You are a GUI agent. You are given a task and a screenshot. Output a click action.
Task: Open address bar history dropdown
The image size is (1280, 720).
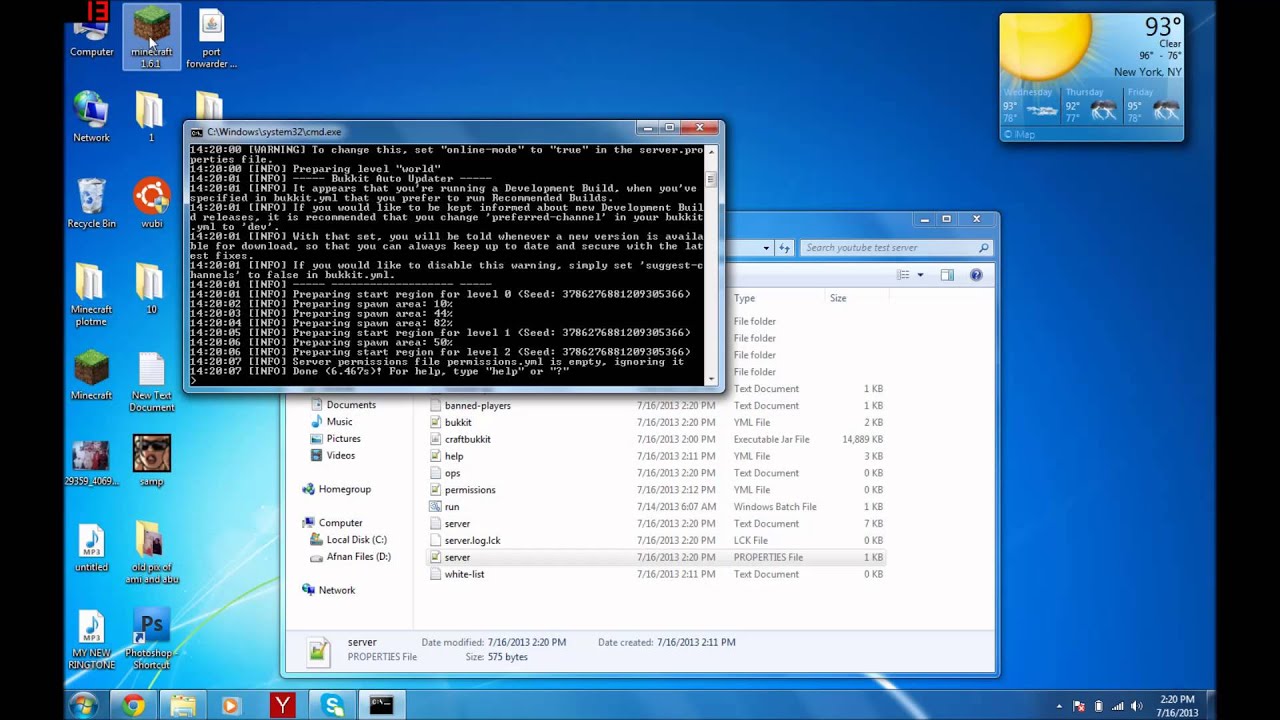pyautogui.click(x=766, y=248)
